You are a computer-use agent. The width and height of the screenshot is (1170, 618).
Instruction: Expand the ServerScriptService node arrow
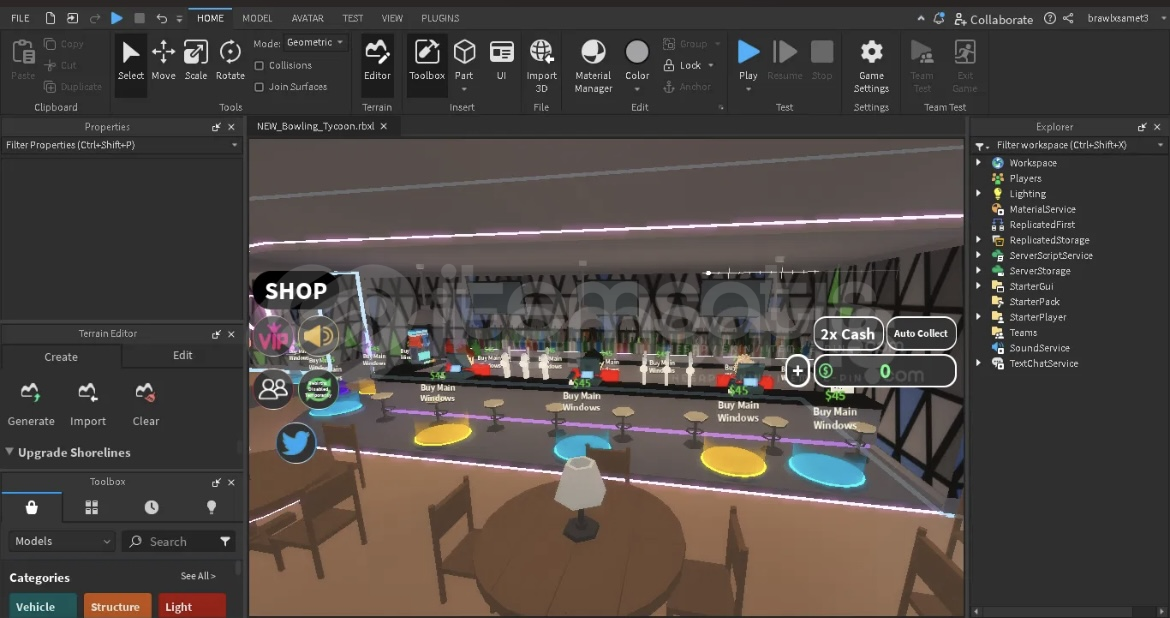(978, 255)
